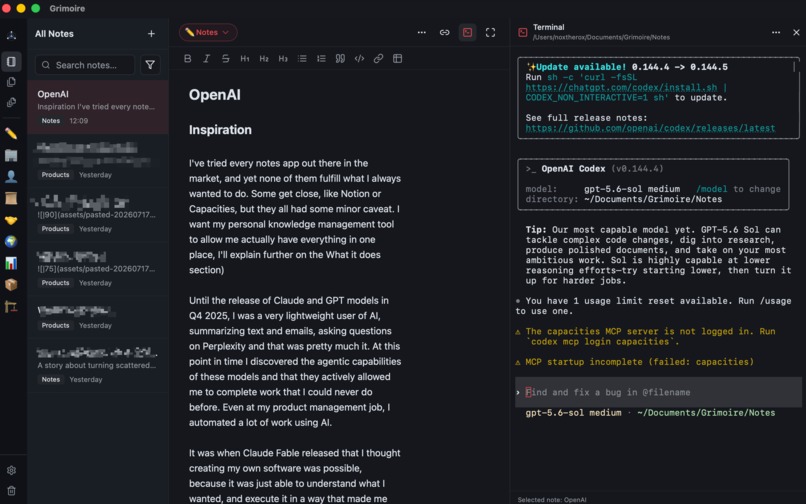
Task: Open editor more options ellipsis
Action: coord(422,32)
